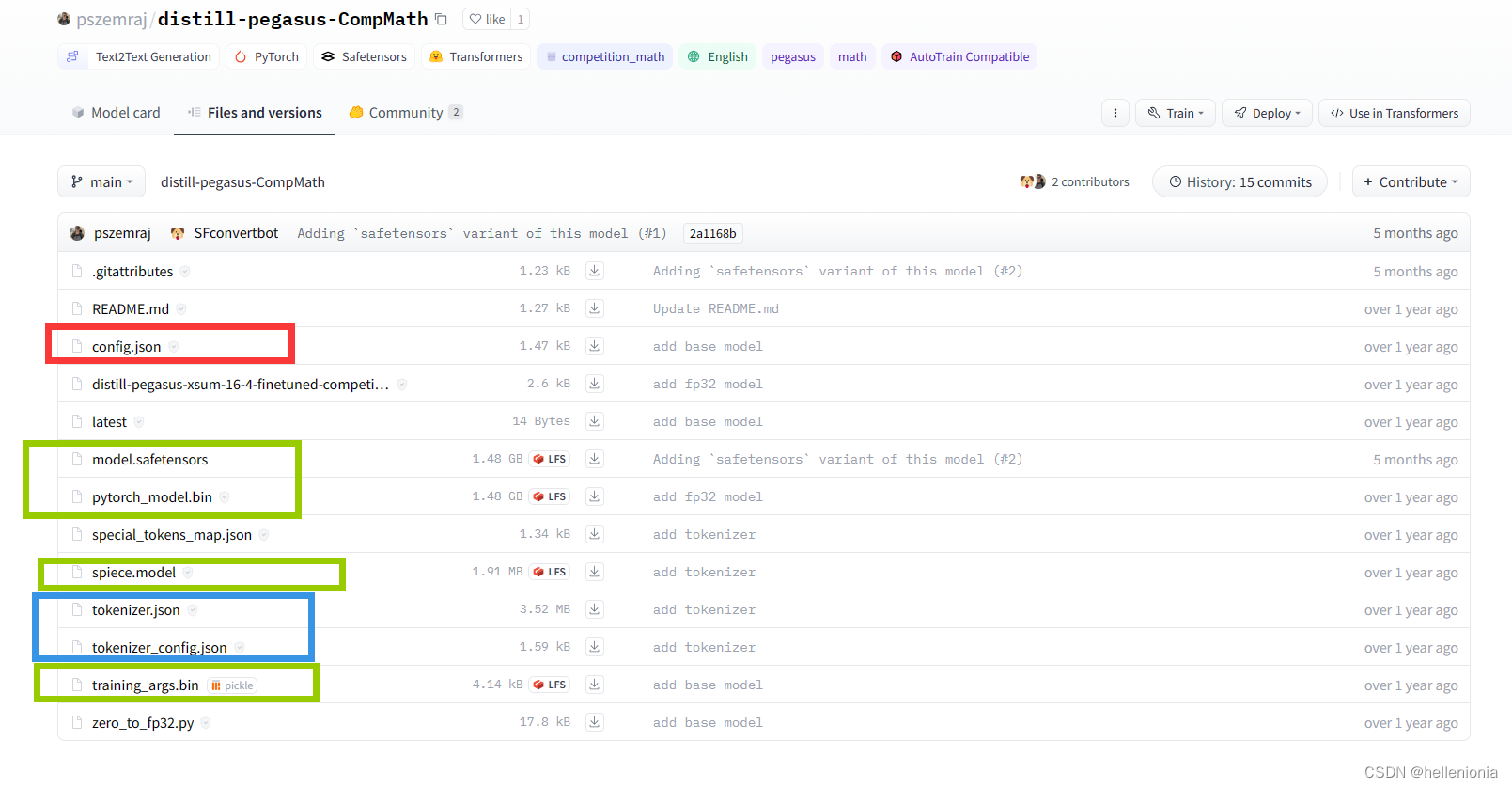Download the latest file
The image size is (1512, 787).
595,421
